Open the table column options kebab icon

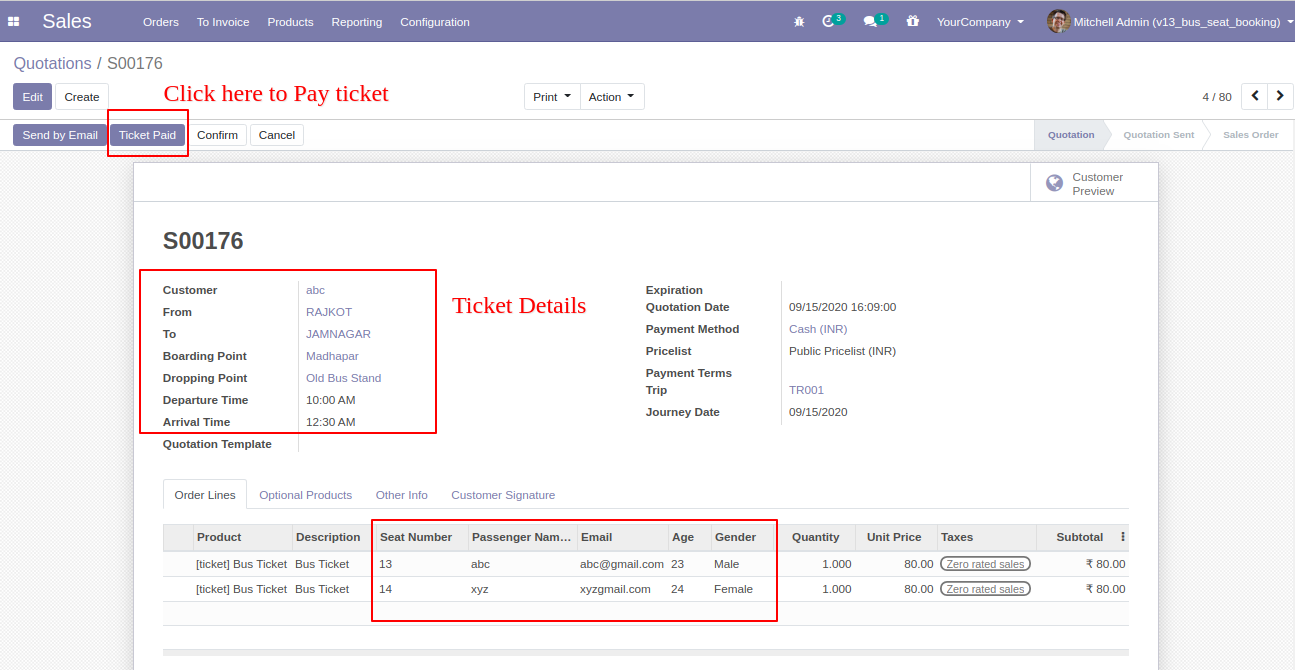pos(1122,537)
